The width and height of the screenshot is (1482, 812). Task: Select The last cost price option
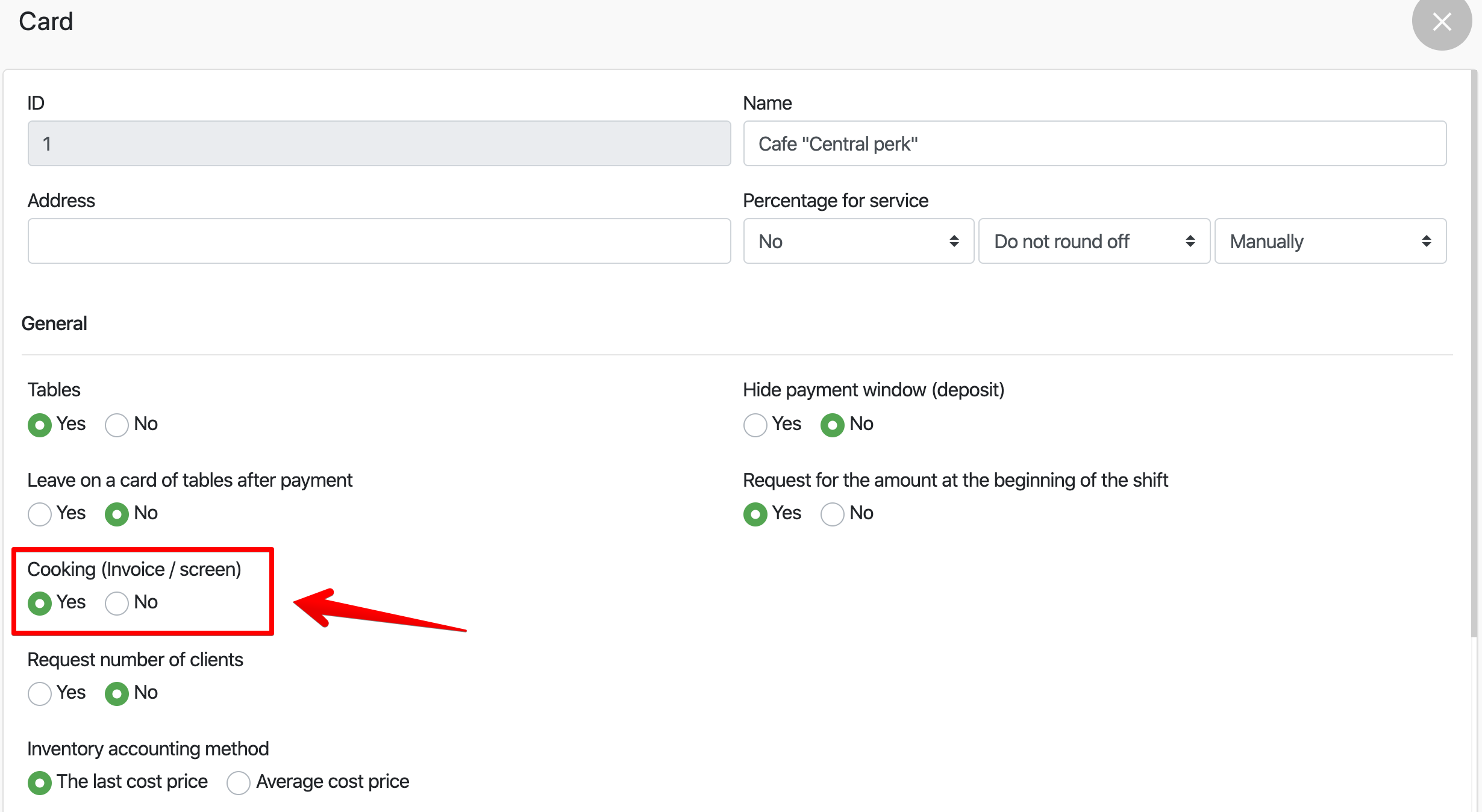(40, 782)
